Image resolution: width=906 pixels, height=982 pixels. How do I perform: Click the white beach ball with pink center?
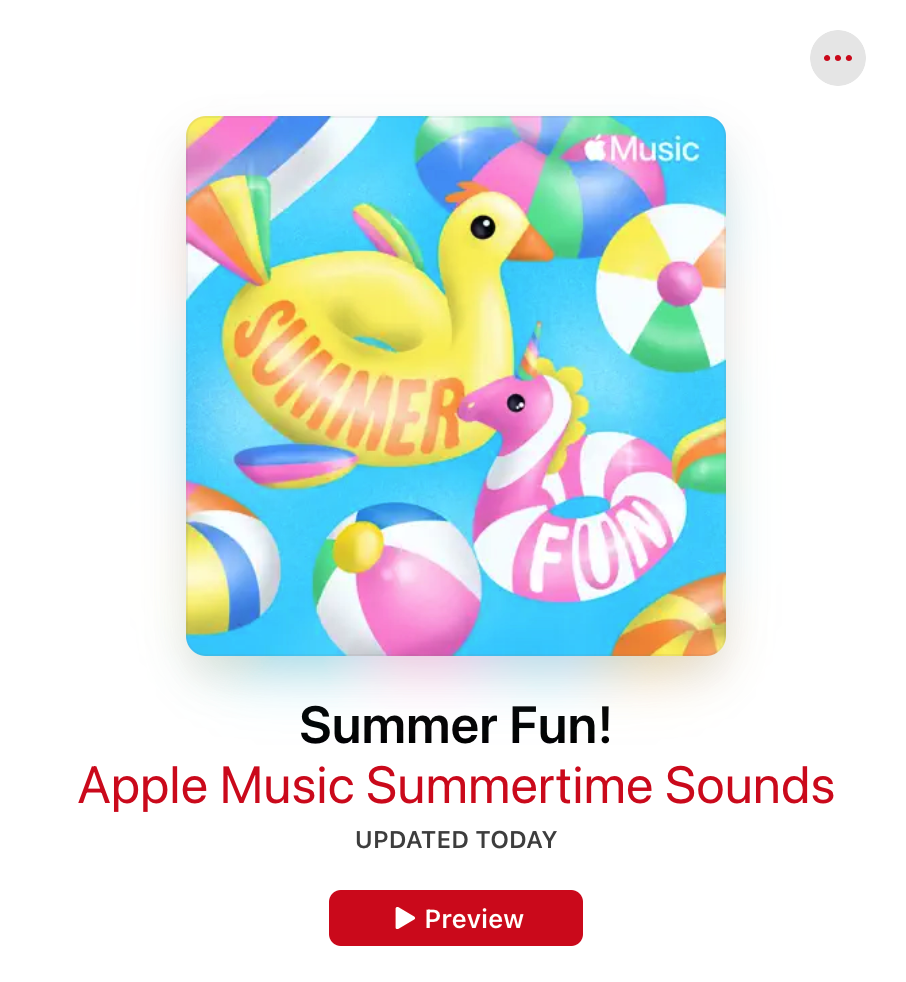tap(661, 287)
